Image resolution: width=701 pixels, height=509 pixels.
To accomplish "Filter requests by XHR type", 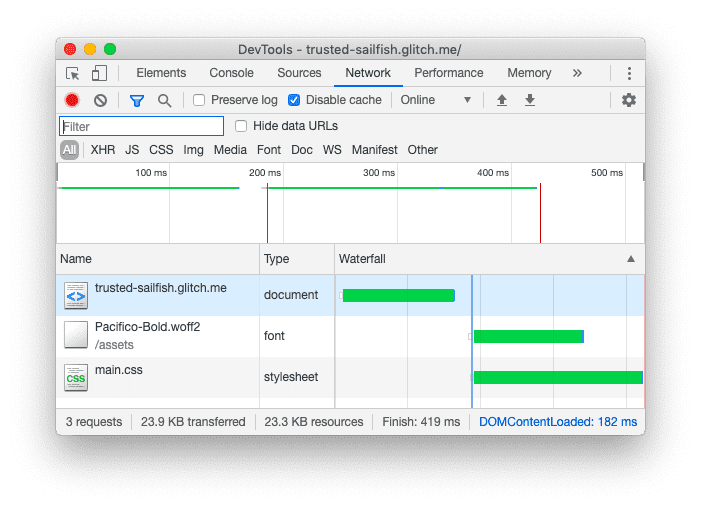I will tap(102, 150).
